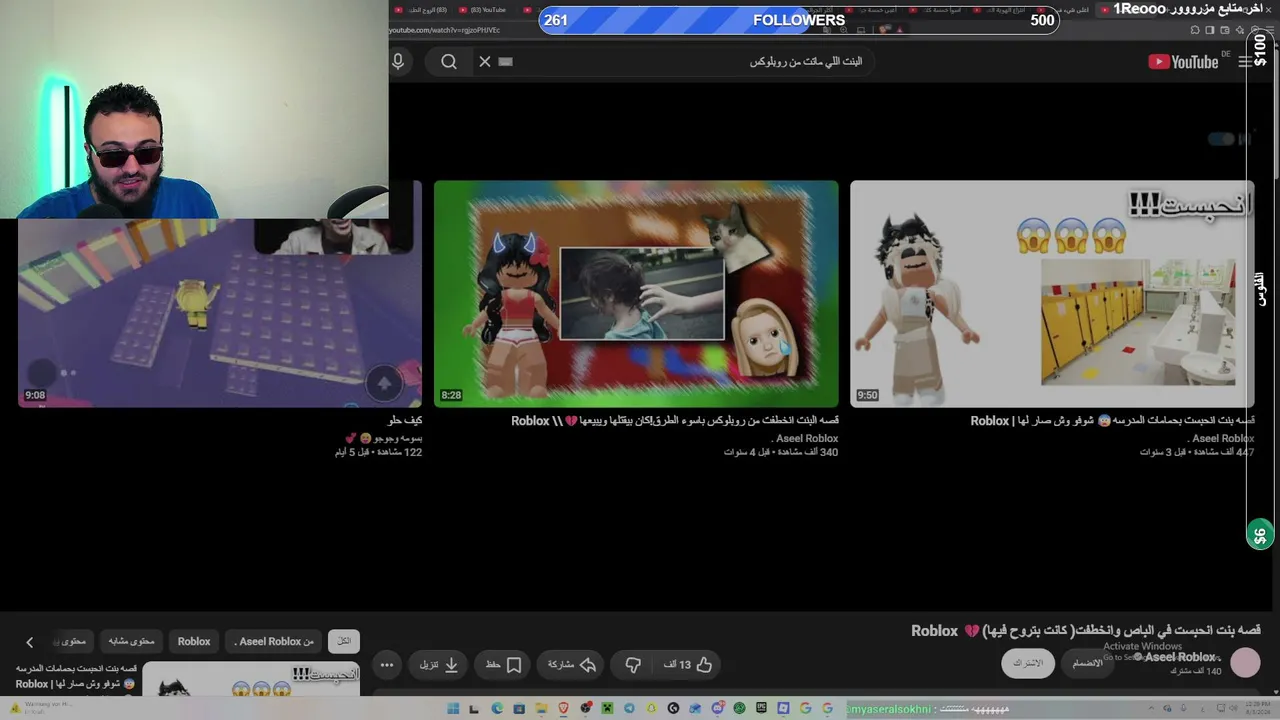Open Brave browser from the taskbar
The image size is (1280, 720).
pos(563,709)
